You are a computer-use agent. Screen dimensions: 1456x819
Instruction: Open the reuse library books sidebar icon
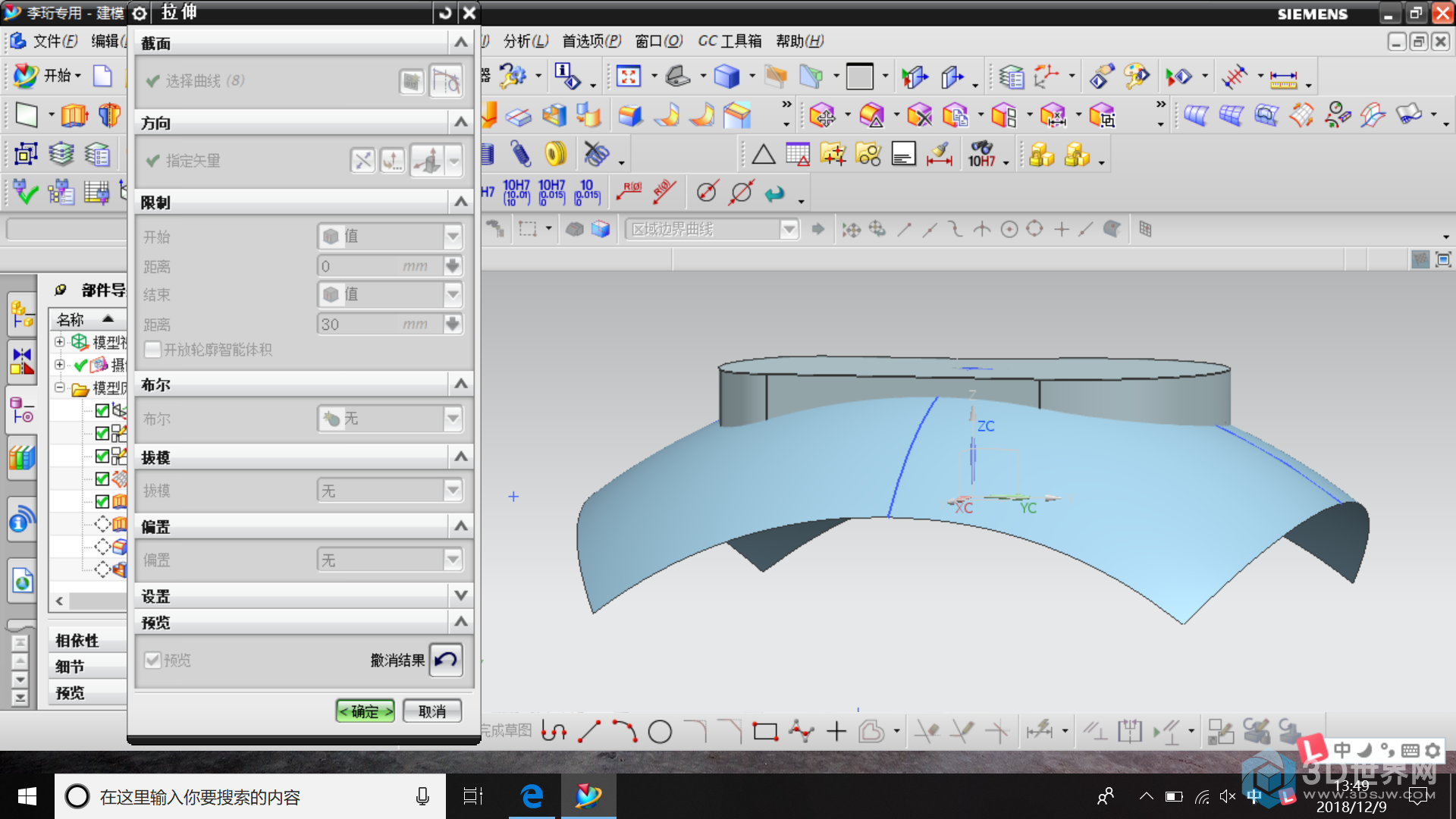[22, 458]
